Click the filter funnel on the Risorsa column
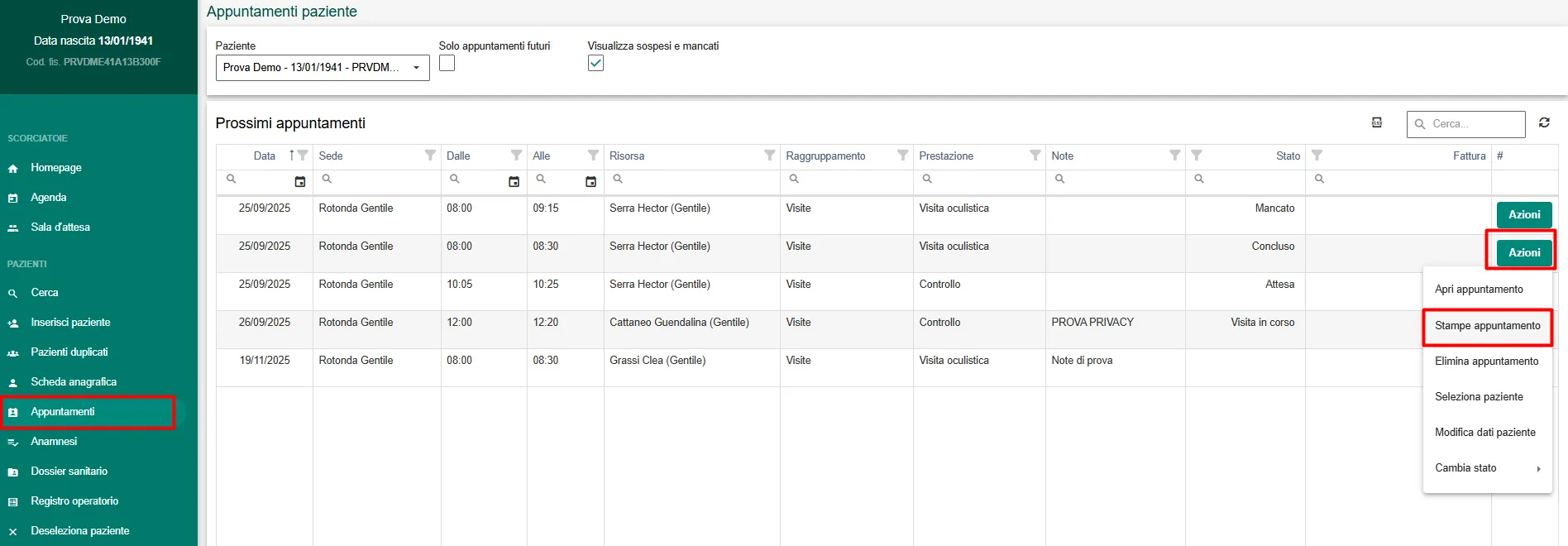Viewport: 1568px width, 546px height. pyautogui.click(x=769, y=156)
